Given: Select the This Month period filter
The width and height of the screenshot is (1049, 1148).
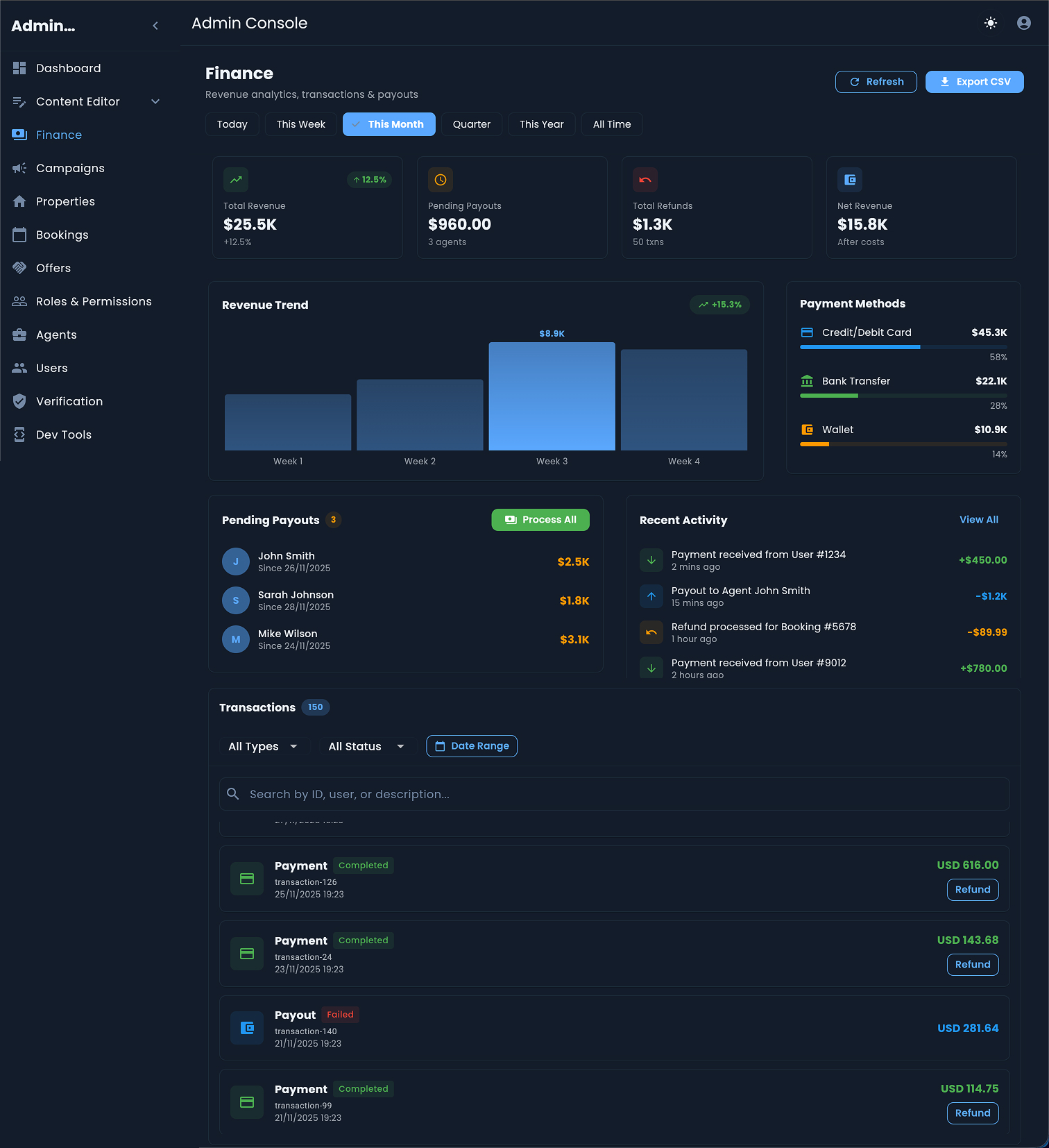Looking at the screenshot, I should coord(389,124).
